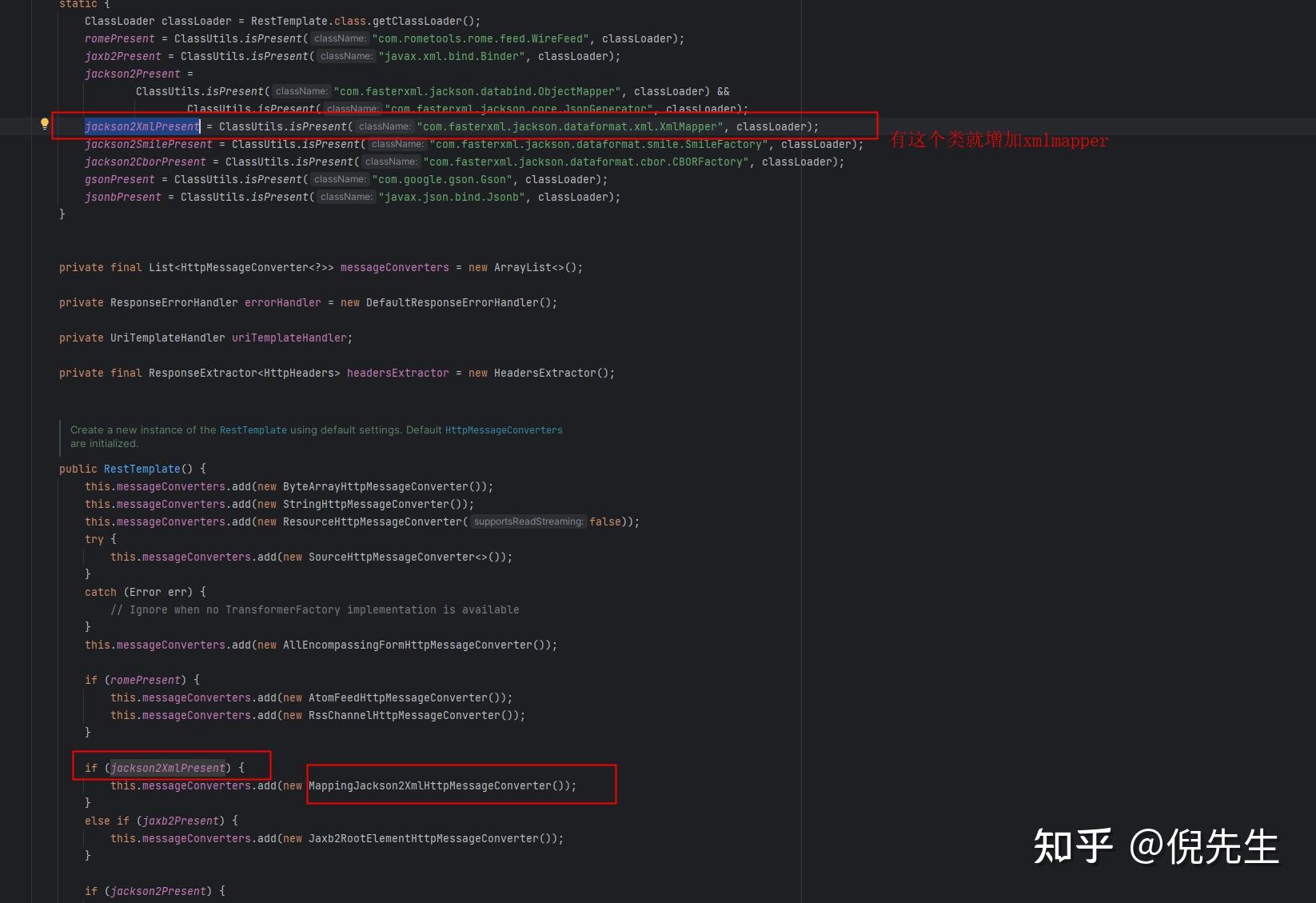Click the false argument value
Image resolution: width=1316 pixels, height=903 pixels.
tap(605, 521)
